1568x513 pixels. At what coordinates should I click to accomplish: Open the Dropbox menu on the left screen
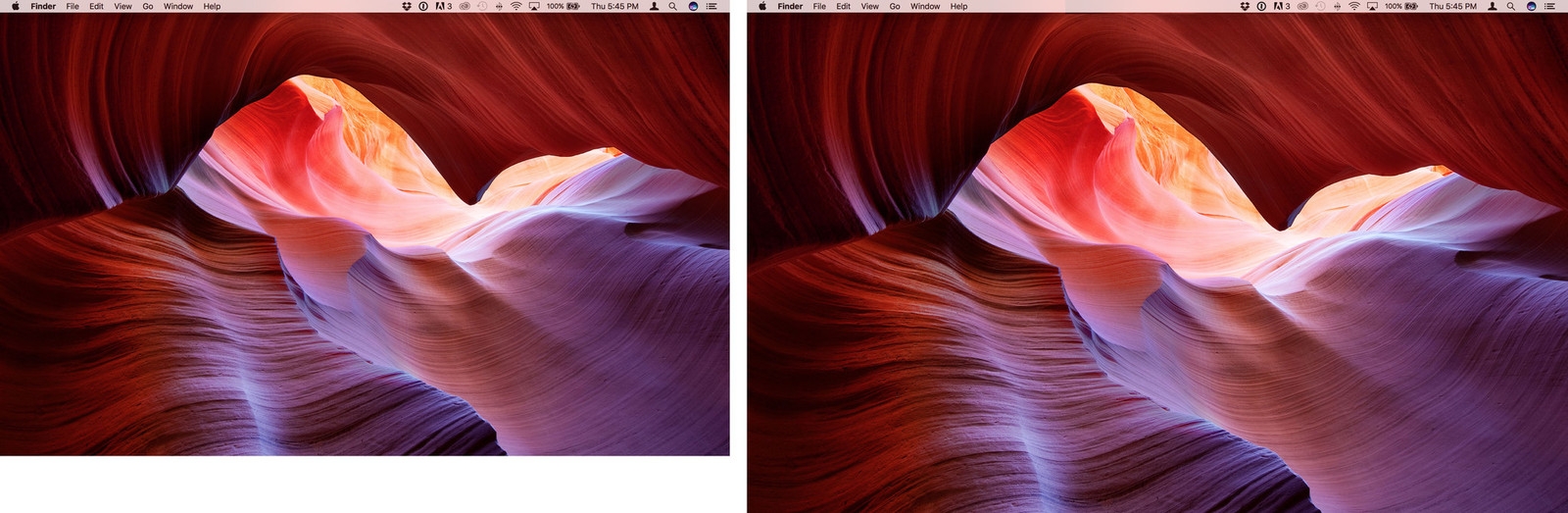pos(407,6)
